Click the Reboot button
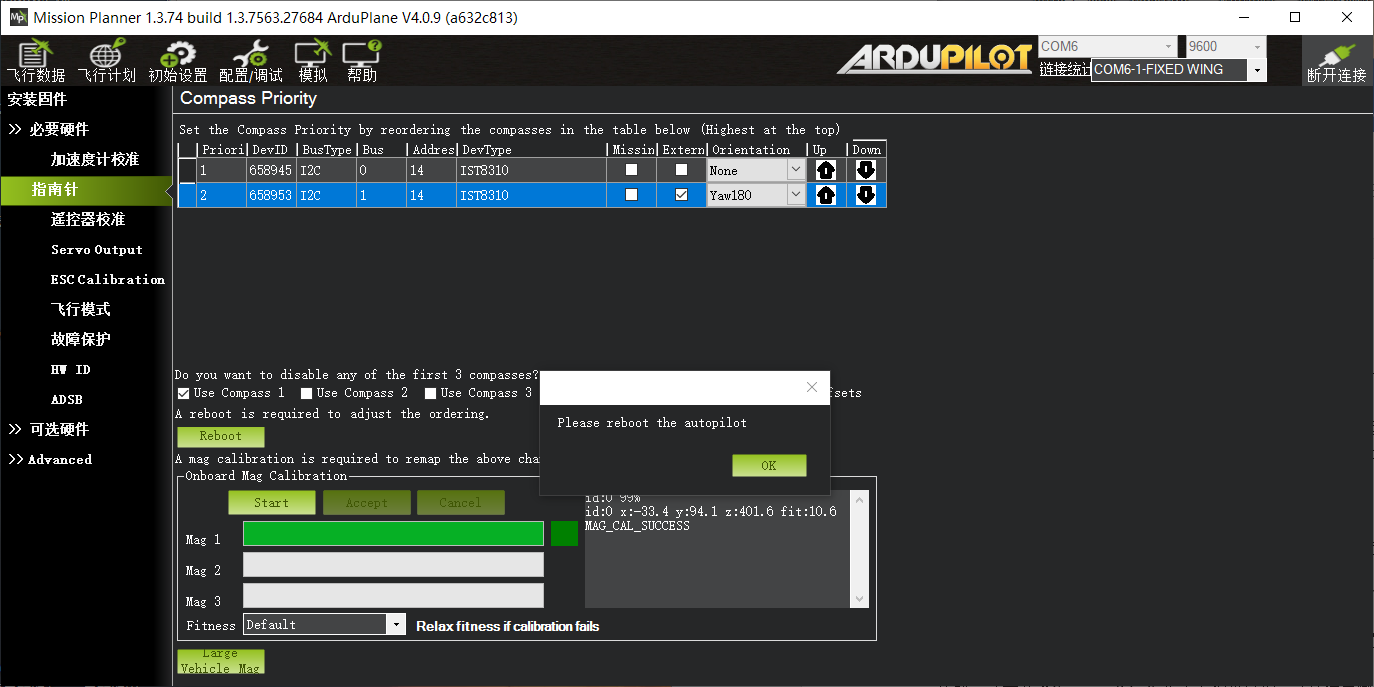This screenshot has height=687, width=1374. (220, 436)
